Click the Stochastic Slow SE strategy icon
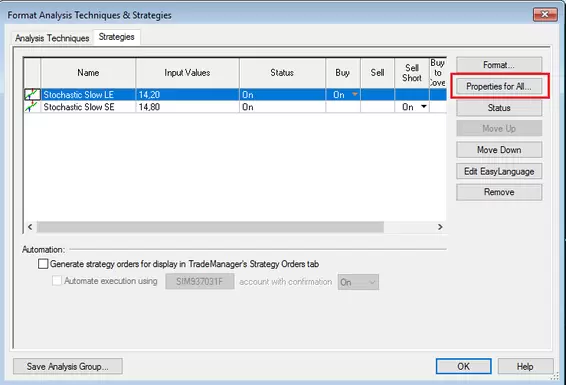The image size is (566, 385). coord(32,107)
